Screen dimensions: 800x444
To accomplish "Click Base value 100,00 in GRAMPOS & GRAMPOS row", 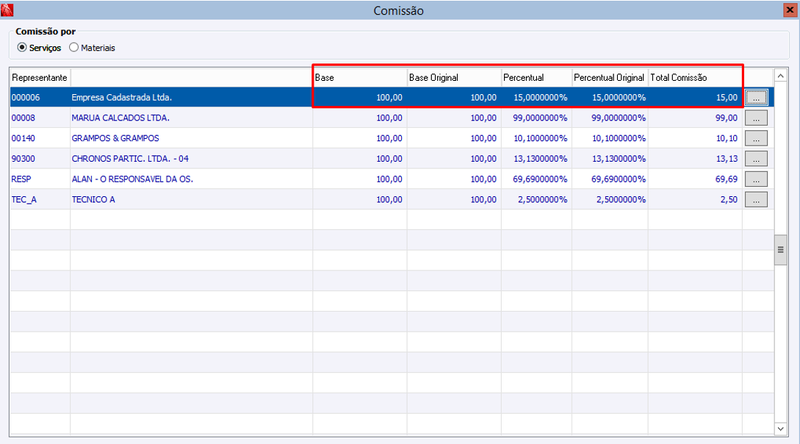I will (x=389, y=138).
